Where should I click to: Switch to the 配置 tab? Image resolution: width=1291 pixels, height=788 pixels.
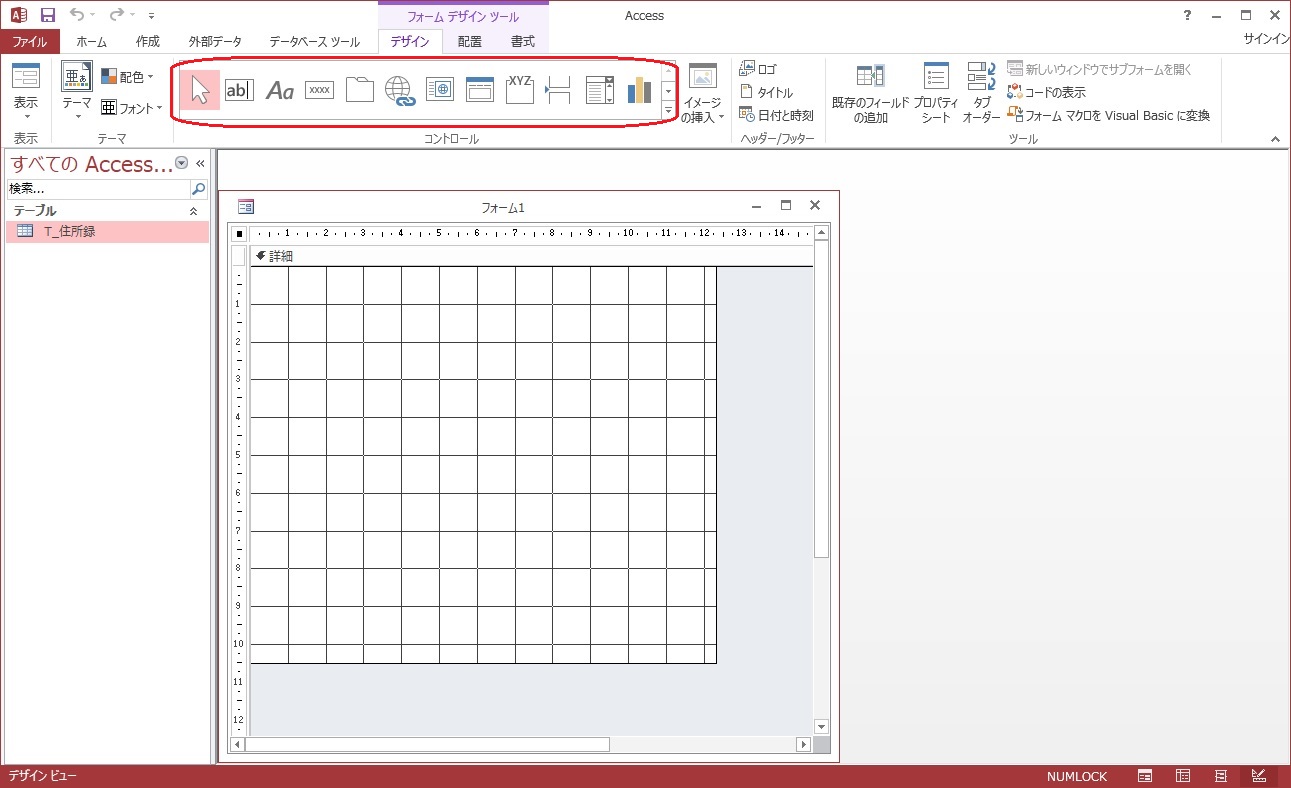tap(469, 42)
